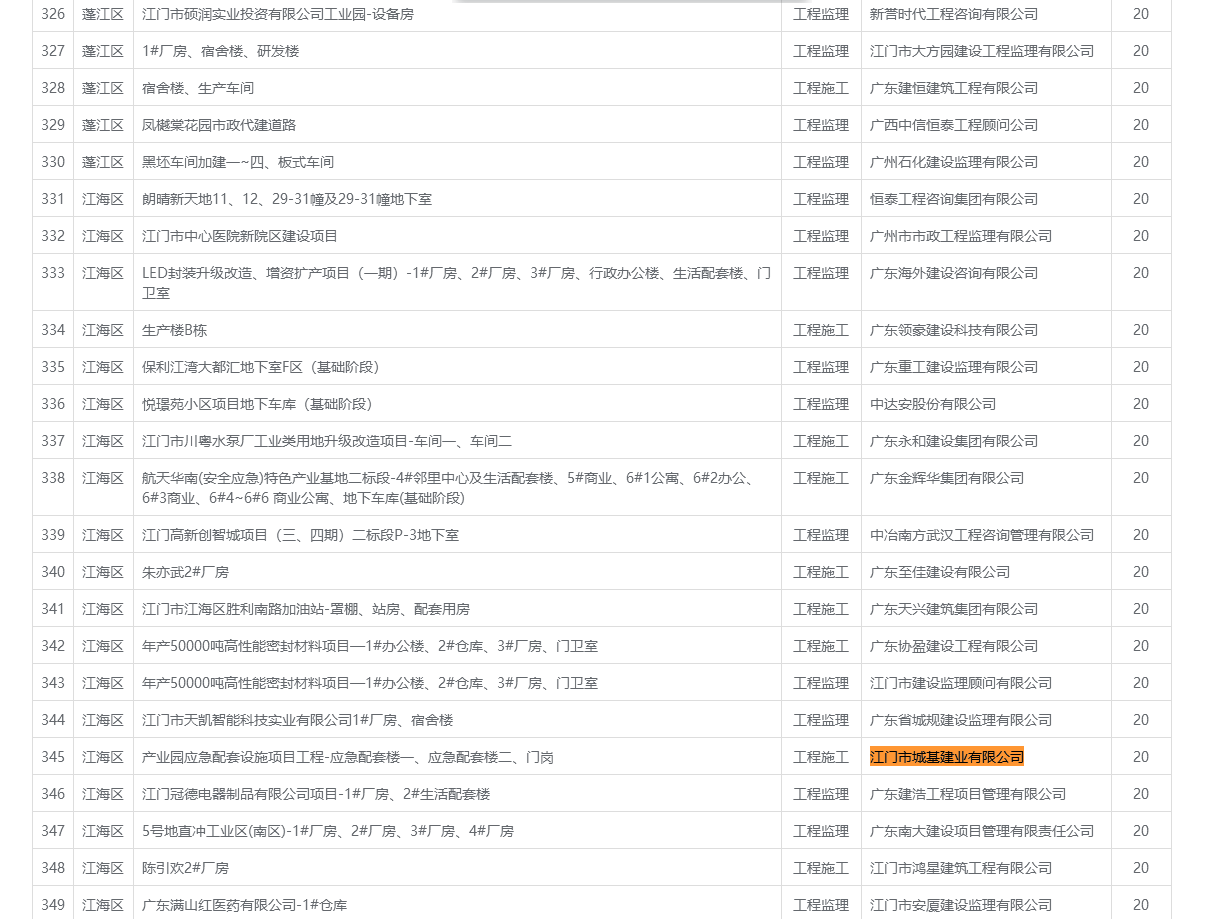Select project 宿舍楼、生产车间
Image resolution: width=1223 pixels, height=919 pixels.
coord(198,88)
